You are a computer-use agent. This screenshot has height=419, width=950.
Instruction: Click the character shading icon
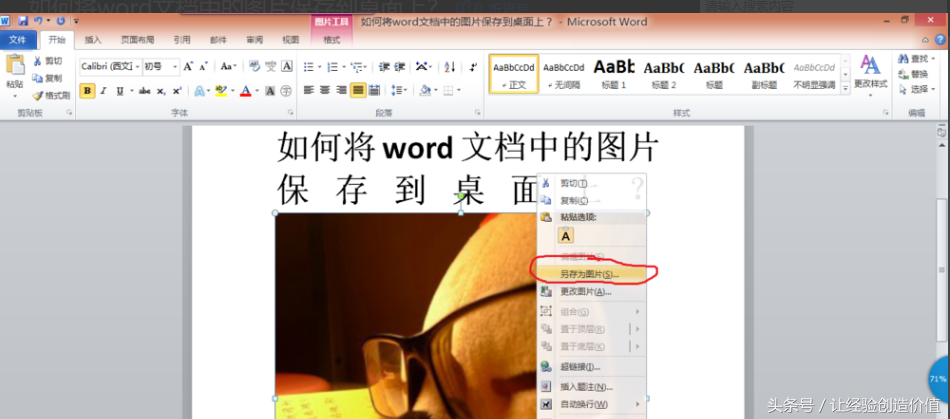(x=270, y=91)
